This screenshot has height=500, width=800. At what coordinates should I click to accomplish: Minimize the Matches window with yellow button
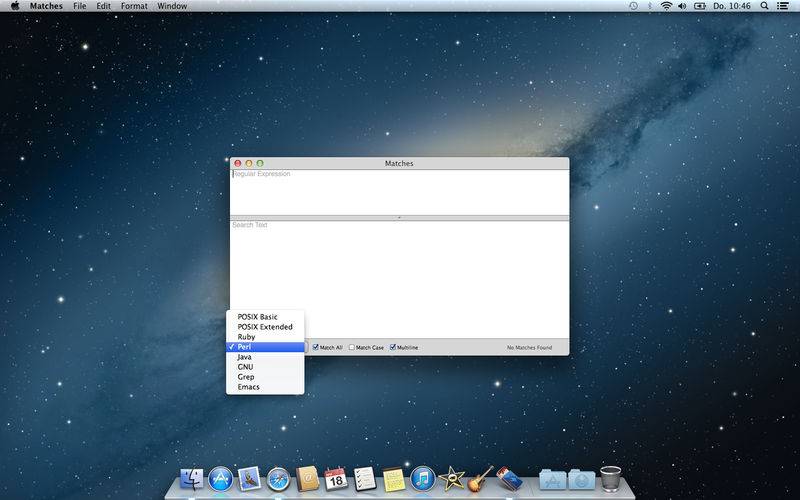pyautogui.click(x=249, y=163)
